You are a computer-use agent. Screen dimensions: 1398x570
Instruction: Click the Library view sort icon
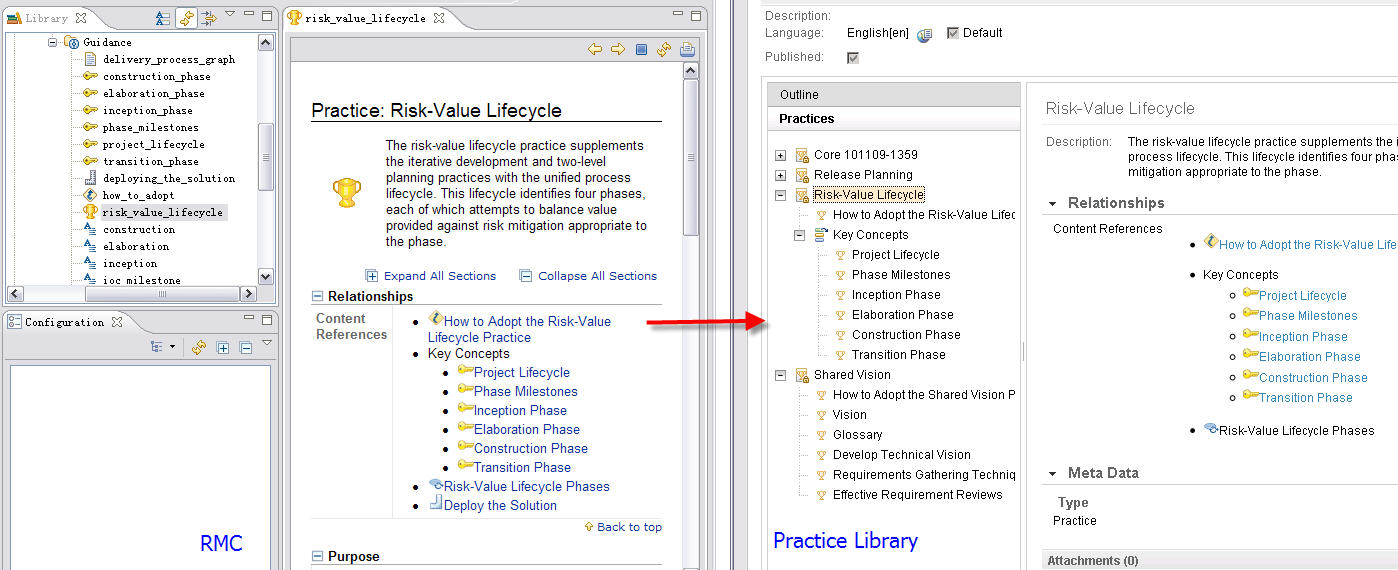163,18
